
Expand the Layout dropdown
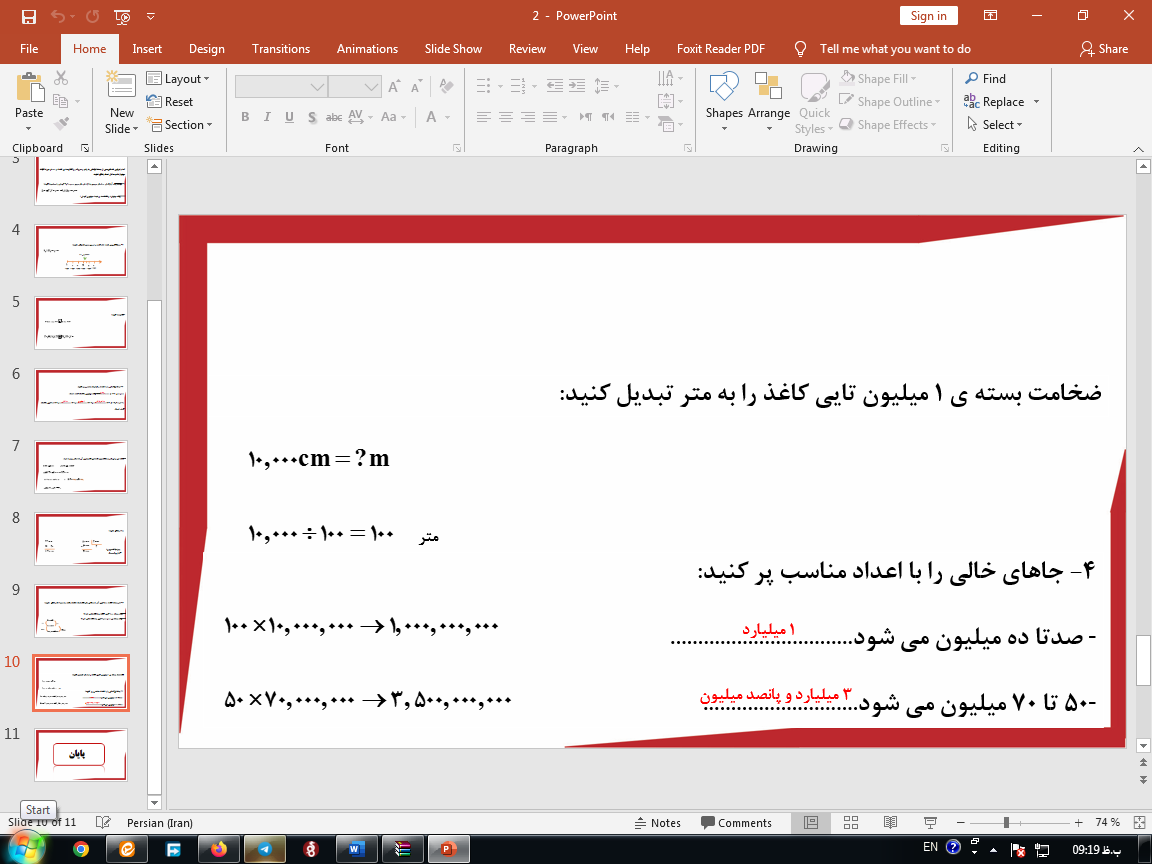[x=178, y=78]
